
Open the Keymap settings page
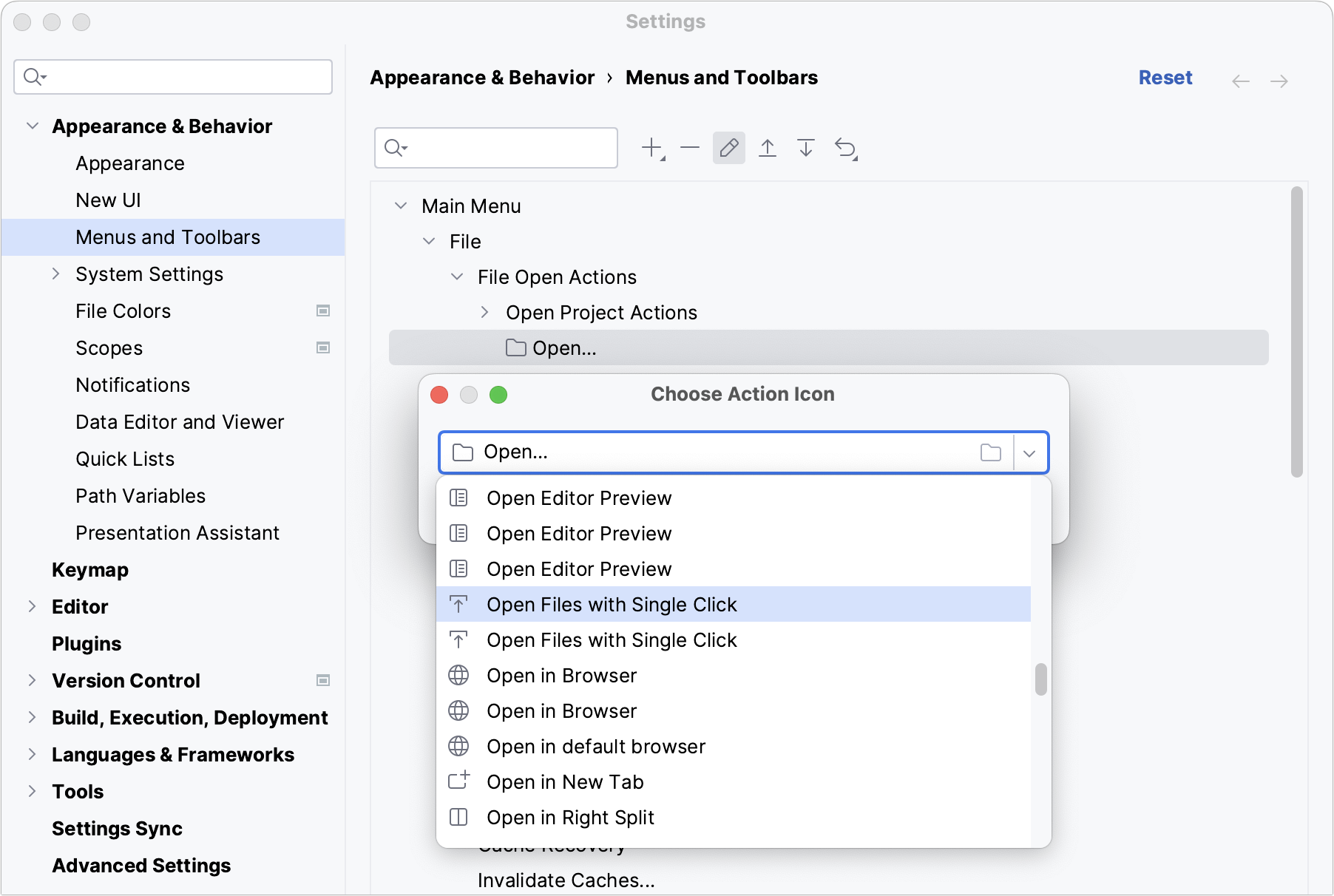tap(90, 570)
